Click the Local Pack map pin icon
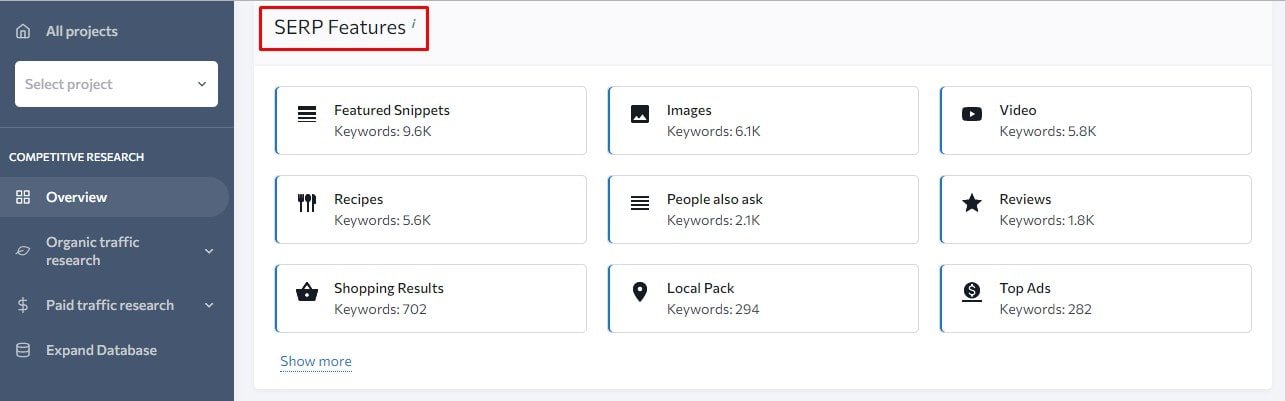 [640, 292]
